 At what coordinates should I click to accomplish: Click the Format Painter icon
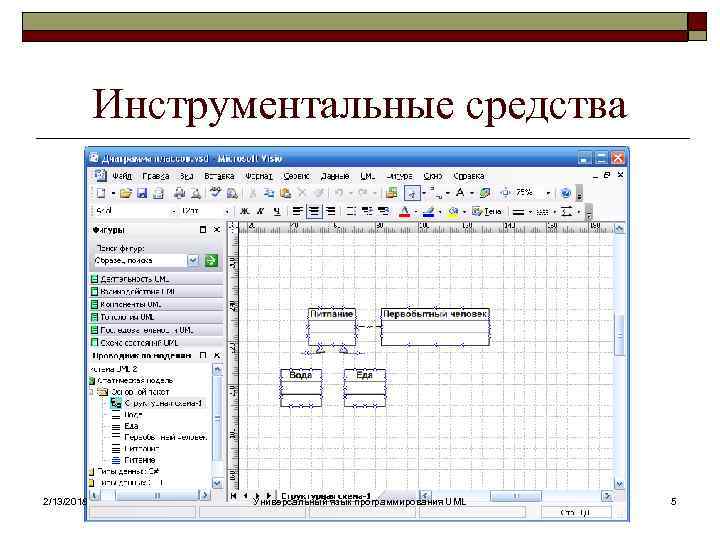coord(319,193)
